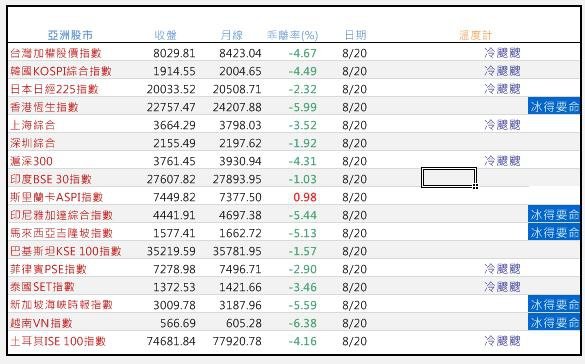Viewport: 585px width, 364px height.
Task: Select the 印度BSE 30指數 monthly value 27893.95
Action: coord(237,179)
